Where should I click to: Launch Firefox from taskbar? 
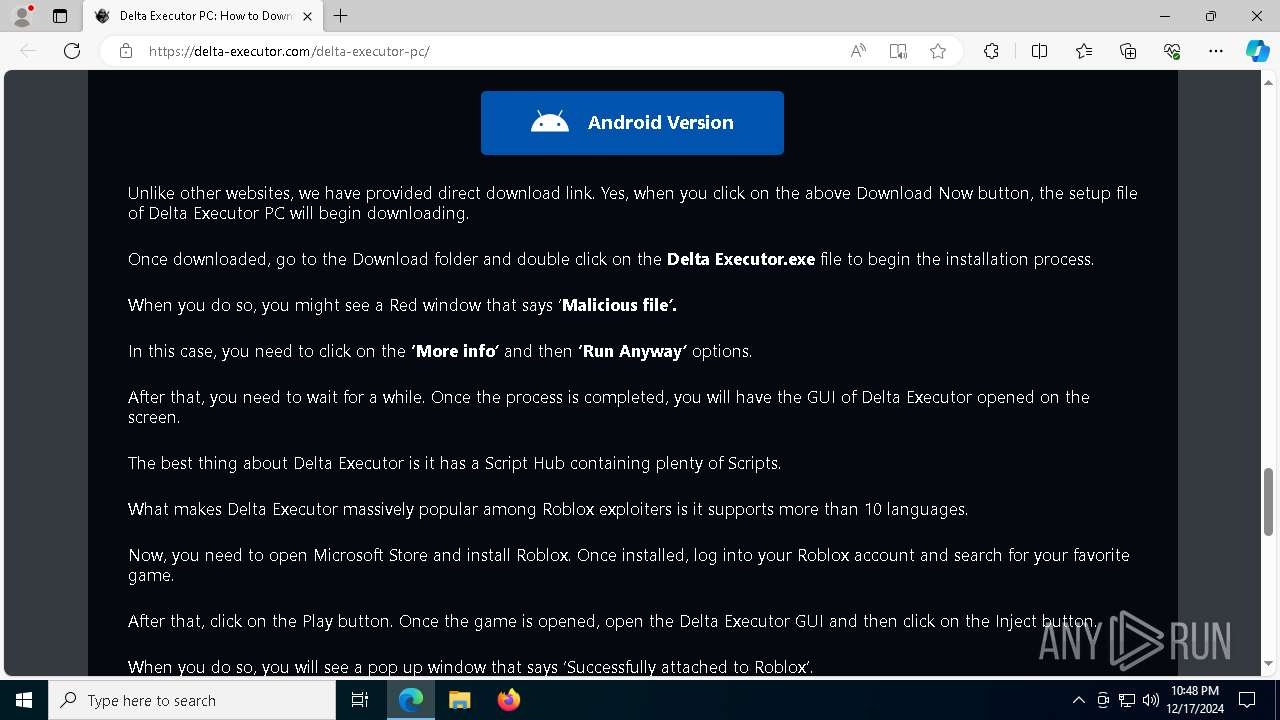[509, 700]
